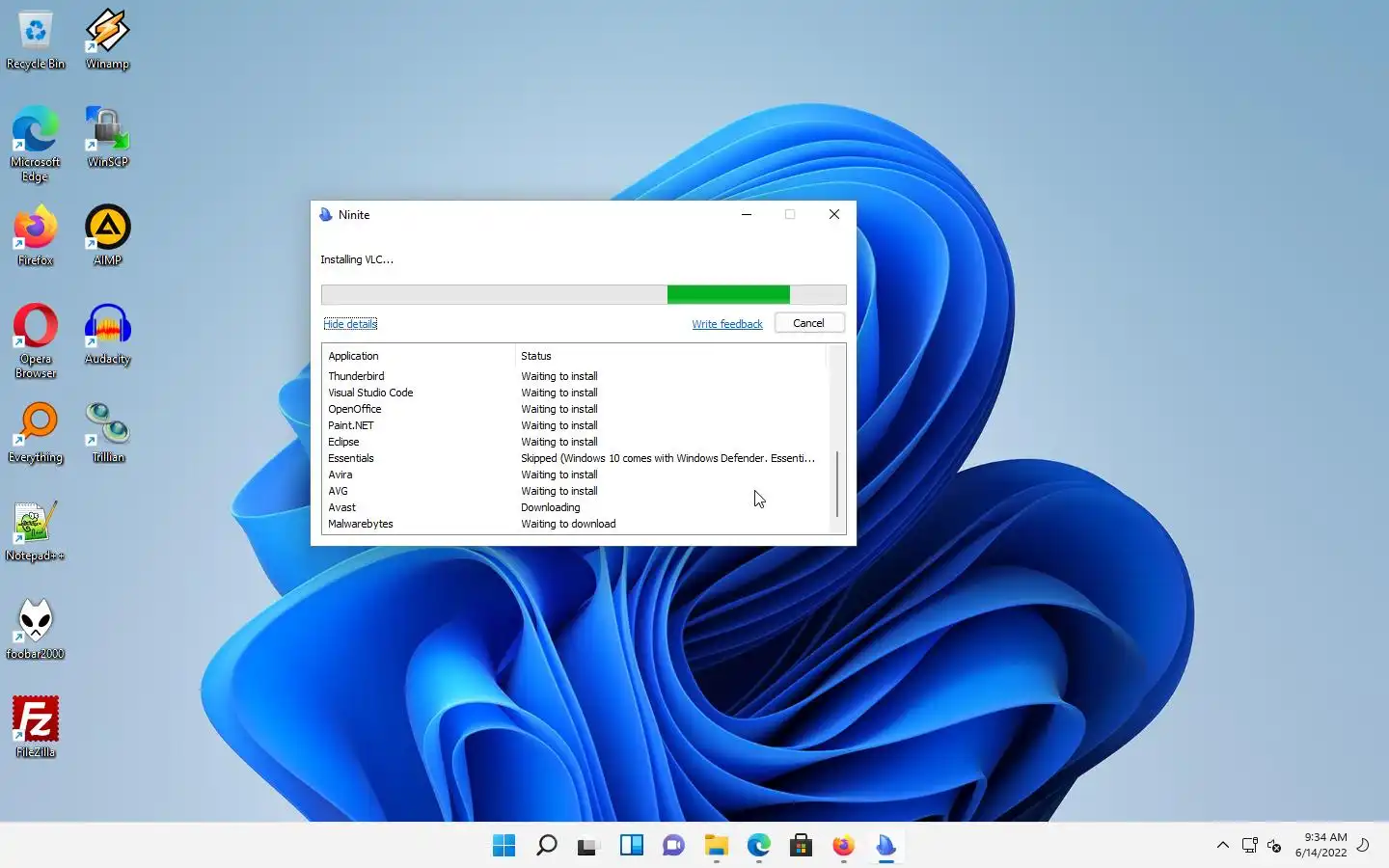Select the Paint.NET row

pyautogui.click(x=576, y=425)
